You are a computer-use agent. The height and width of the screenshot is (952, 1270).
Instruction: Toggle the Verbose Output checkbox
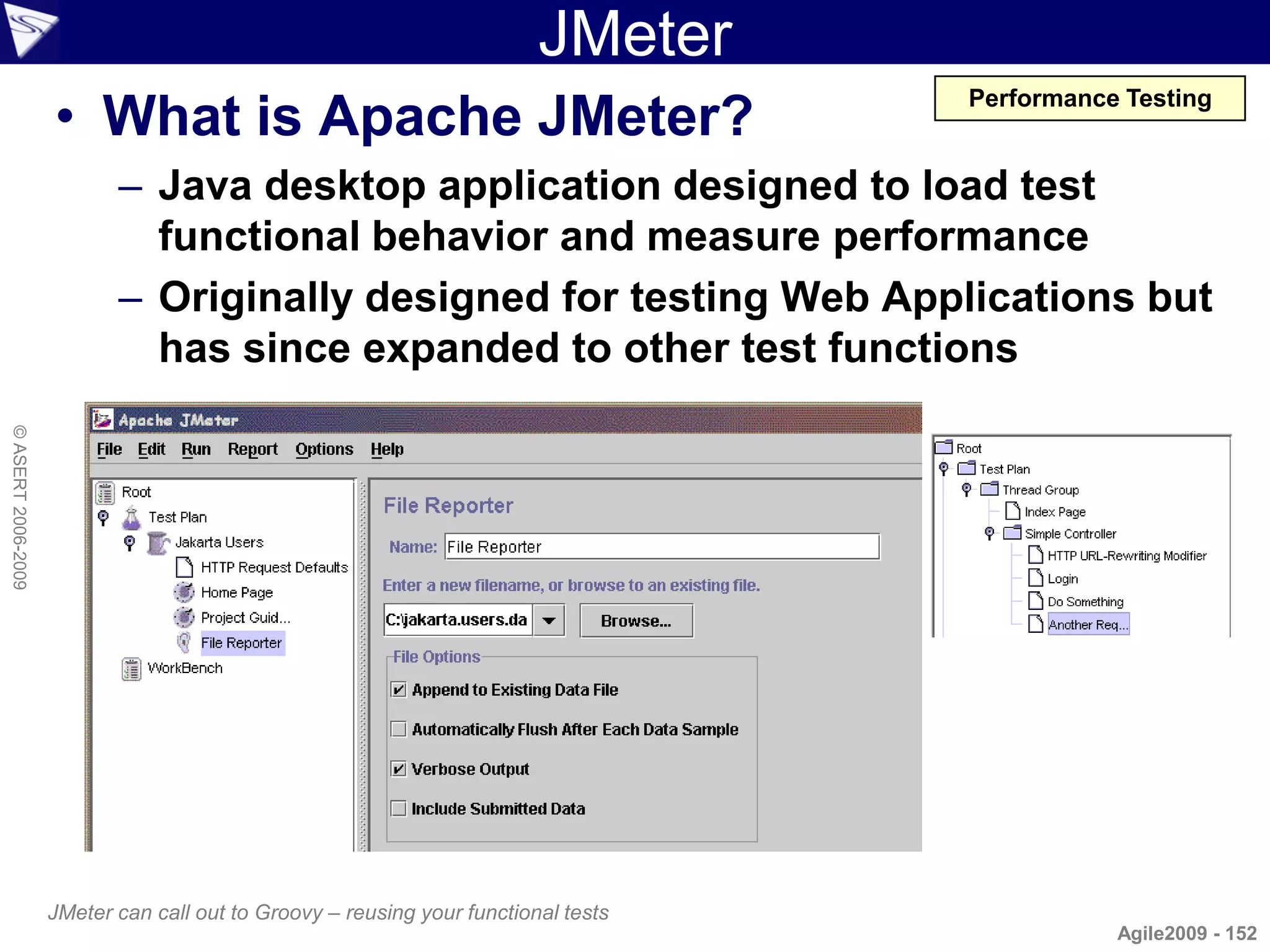coord(399,769)
